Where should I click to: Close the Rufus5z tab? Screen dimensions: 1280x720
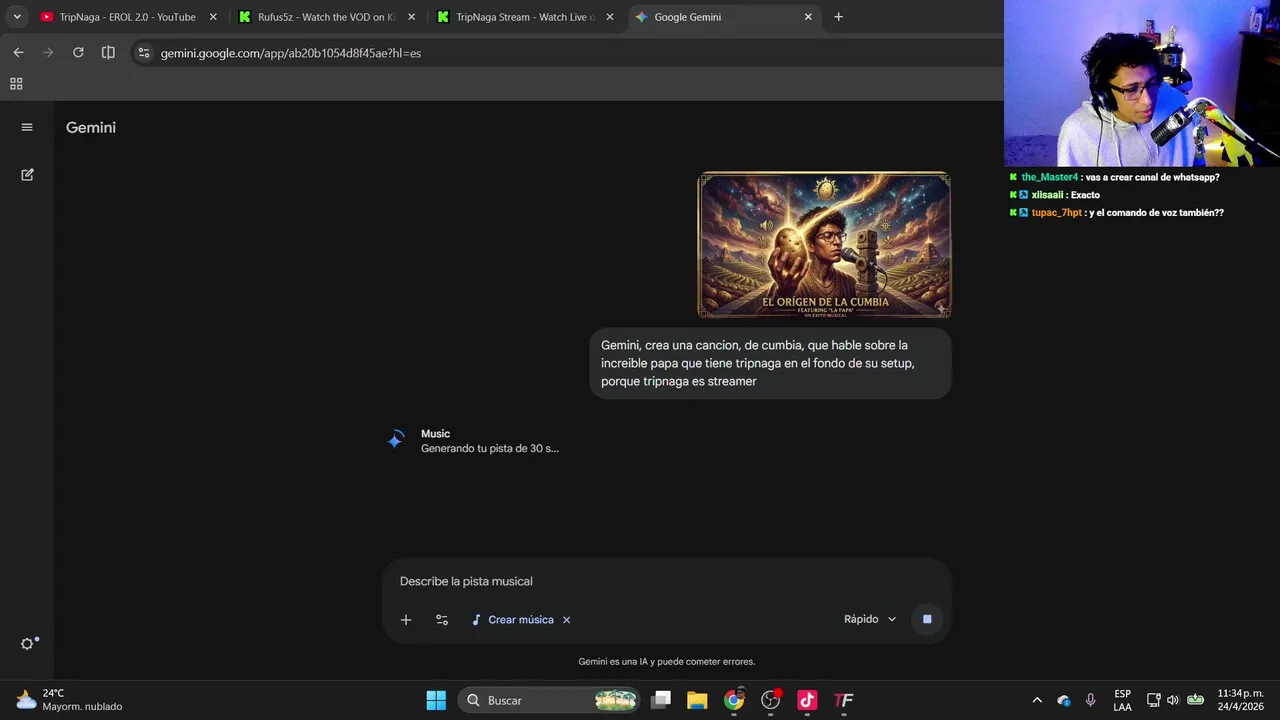pyautogui.click(x=411, y=17)
